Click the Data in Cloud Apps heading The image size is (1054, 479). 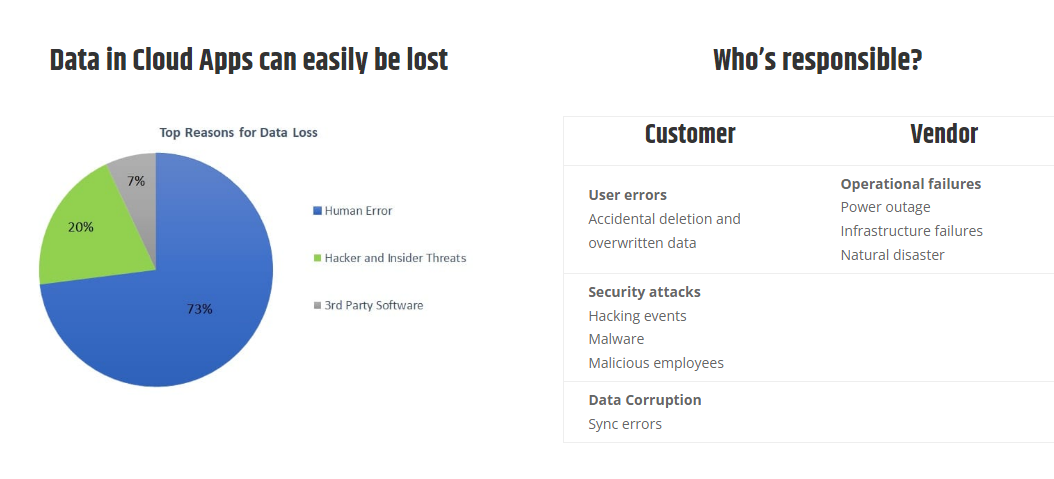point(249,61)
